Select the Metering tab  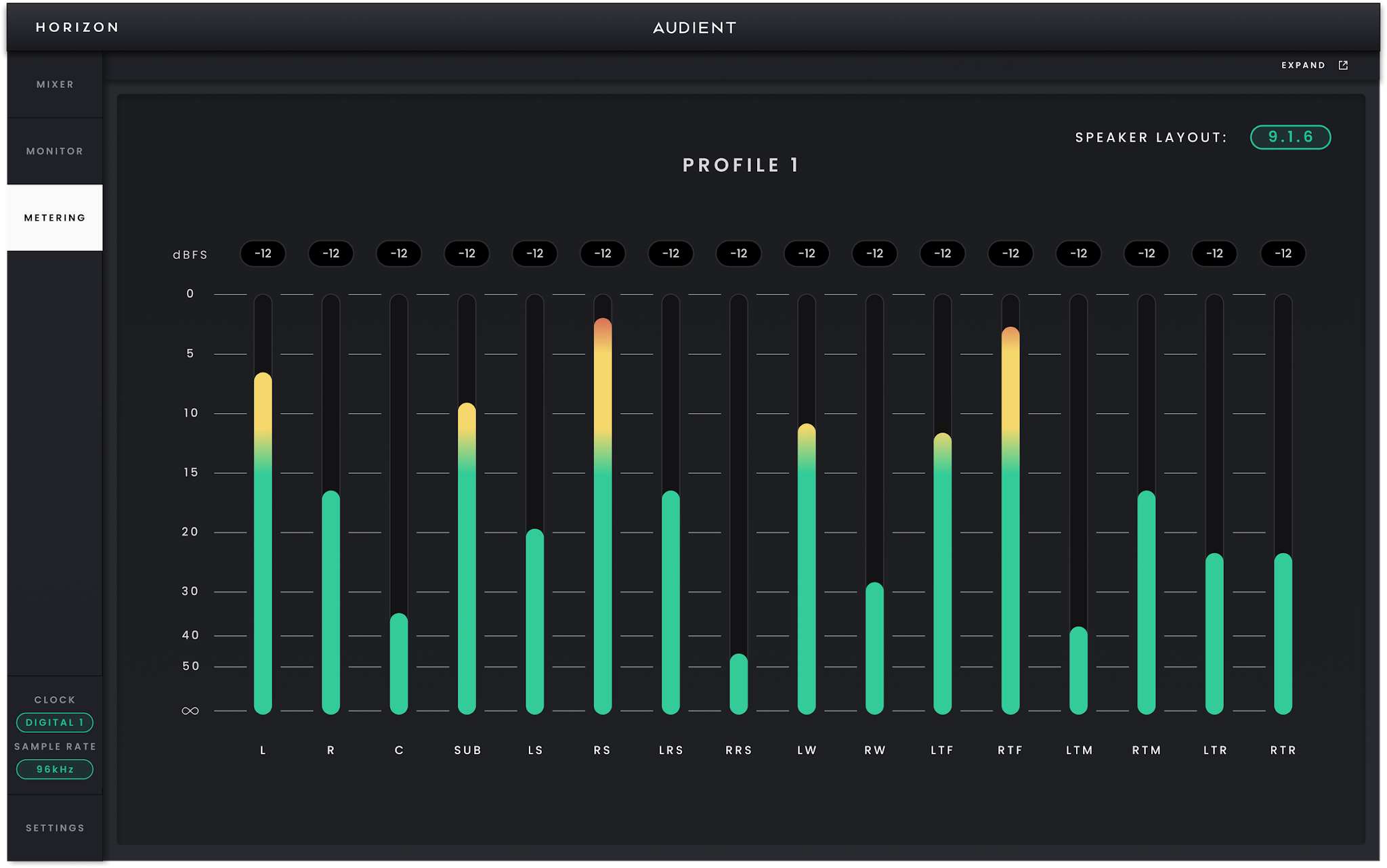(x=55, y=217)
